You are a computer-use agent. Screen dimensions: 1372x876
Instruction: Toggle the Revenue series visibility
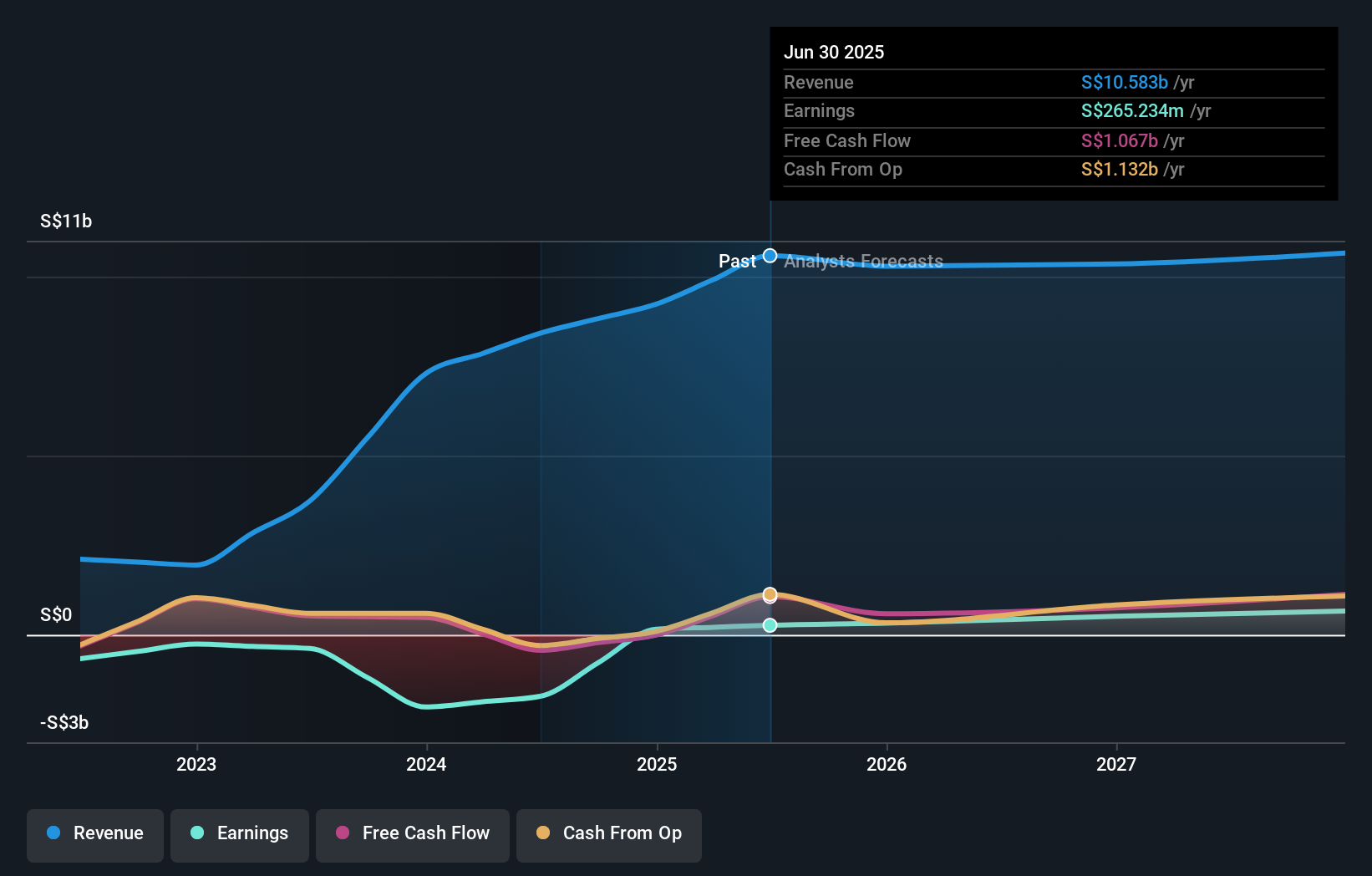coord(94,834)
